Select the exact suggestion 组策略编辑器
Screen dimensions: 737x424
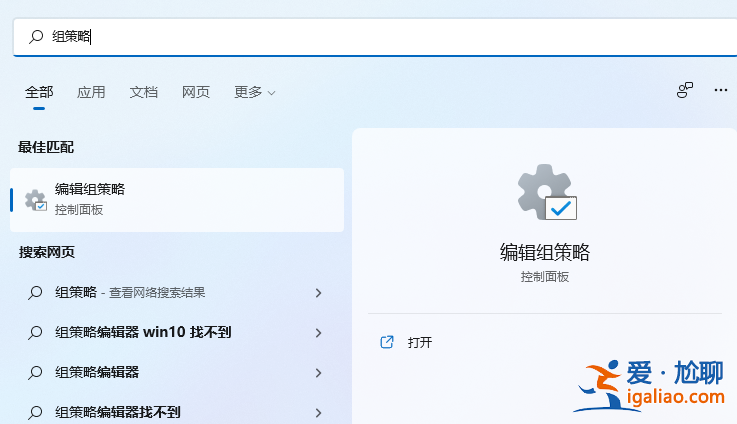coord(177,373)
